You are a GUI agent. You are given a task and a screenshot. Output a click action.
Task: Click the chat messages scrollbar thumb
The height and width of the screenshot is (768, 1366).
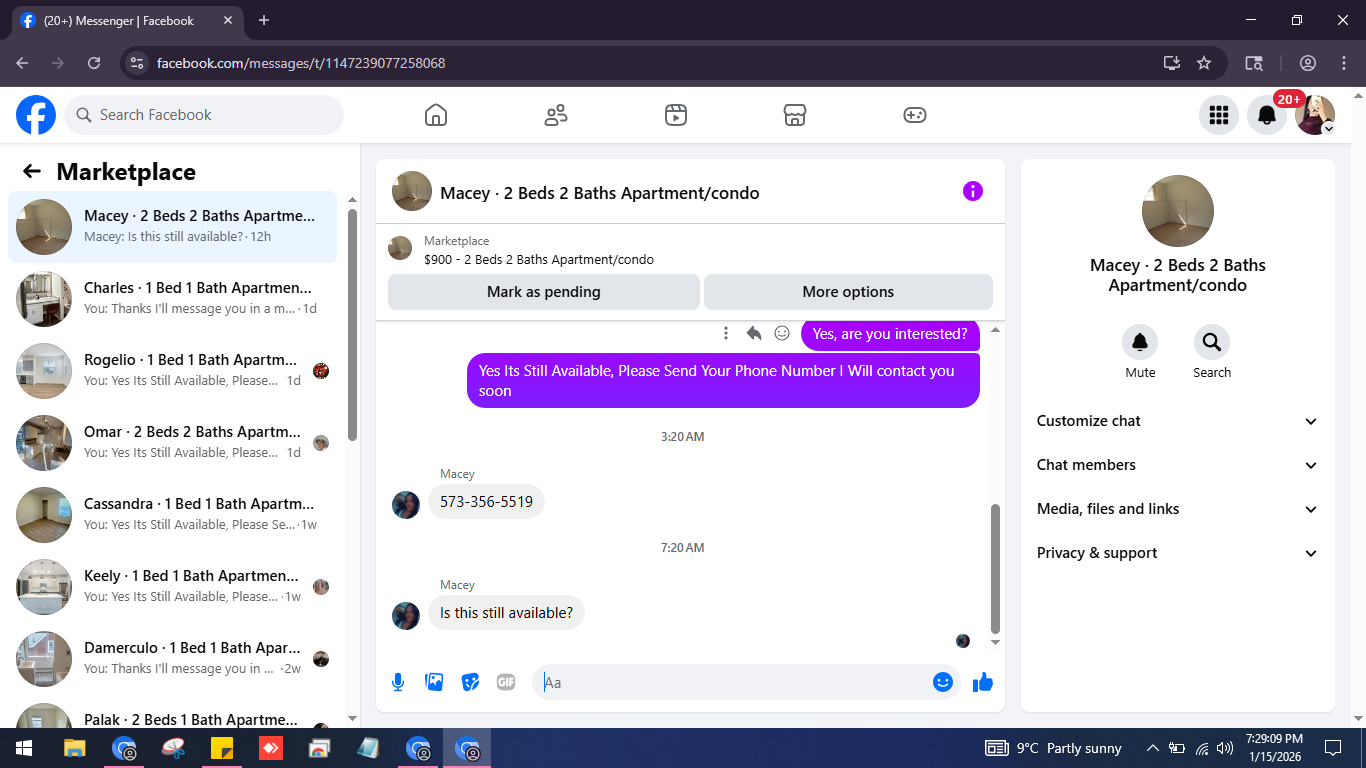tap(995, 568)
